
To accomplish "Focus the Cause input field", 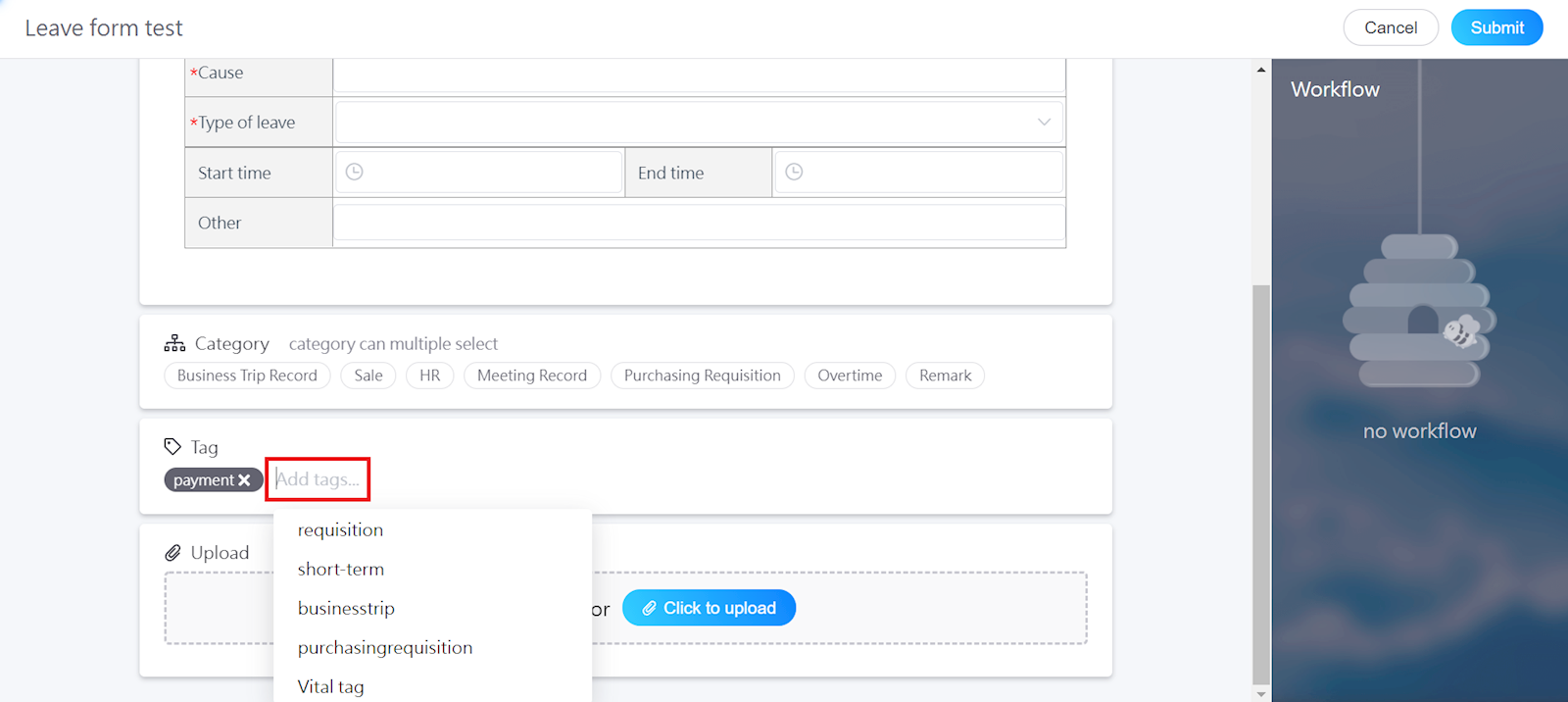I will 699,75.
